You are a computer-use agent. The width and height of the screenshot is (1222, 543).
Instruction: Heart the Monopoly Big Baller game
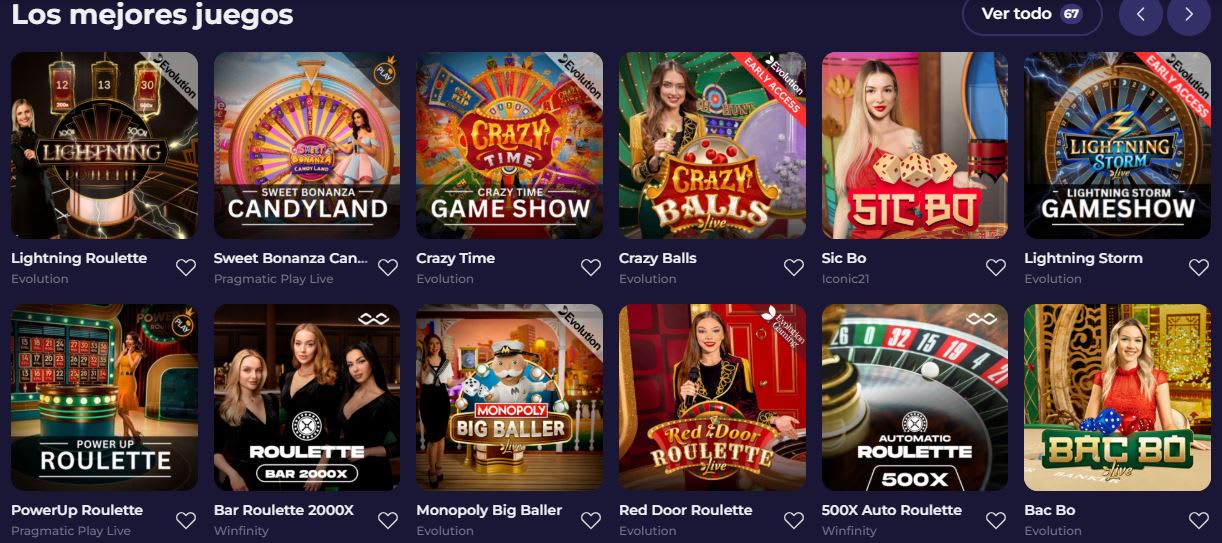[x=591, y=520]
